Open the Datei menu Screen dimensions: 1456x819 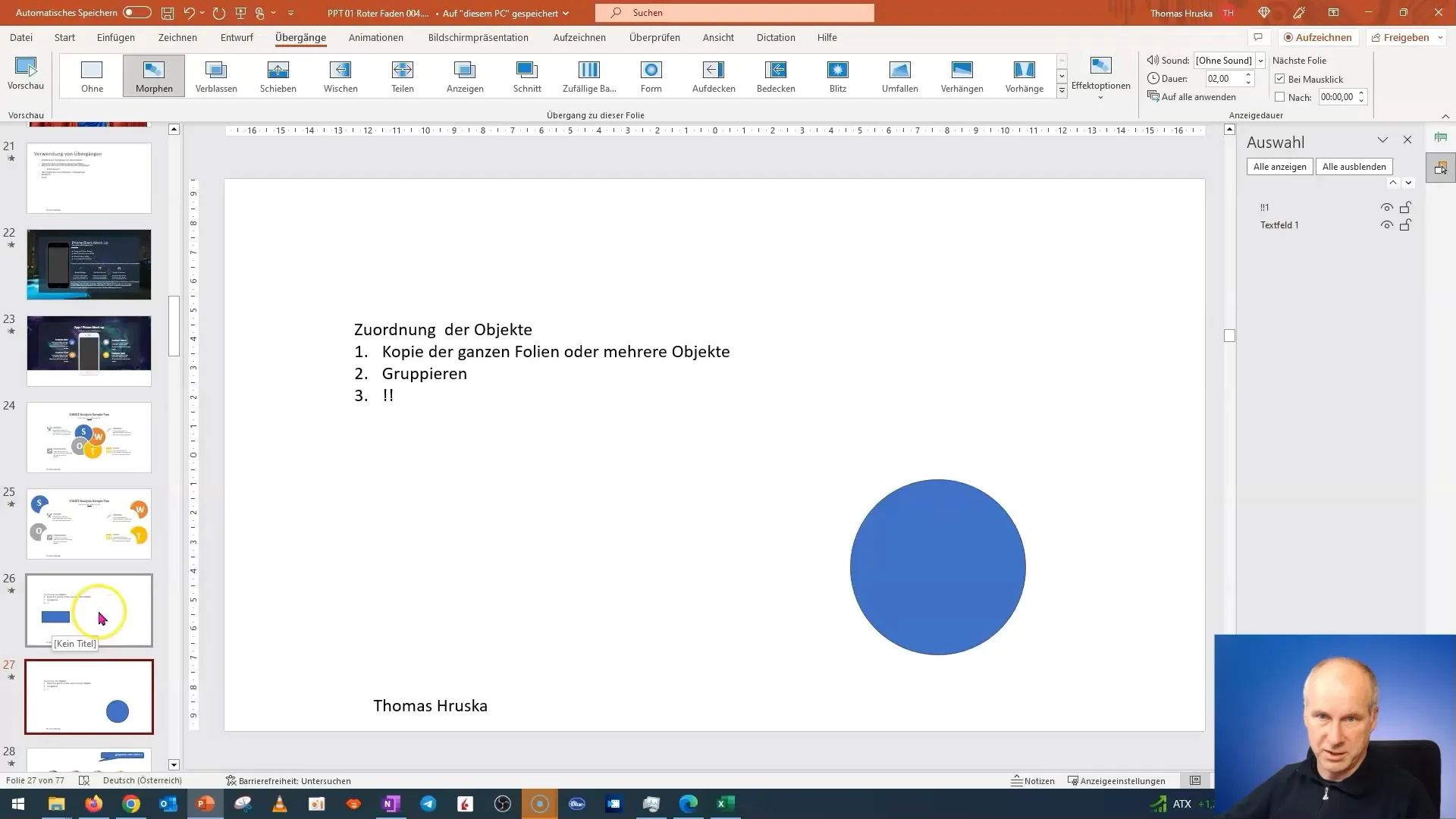point(21,37)
